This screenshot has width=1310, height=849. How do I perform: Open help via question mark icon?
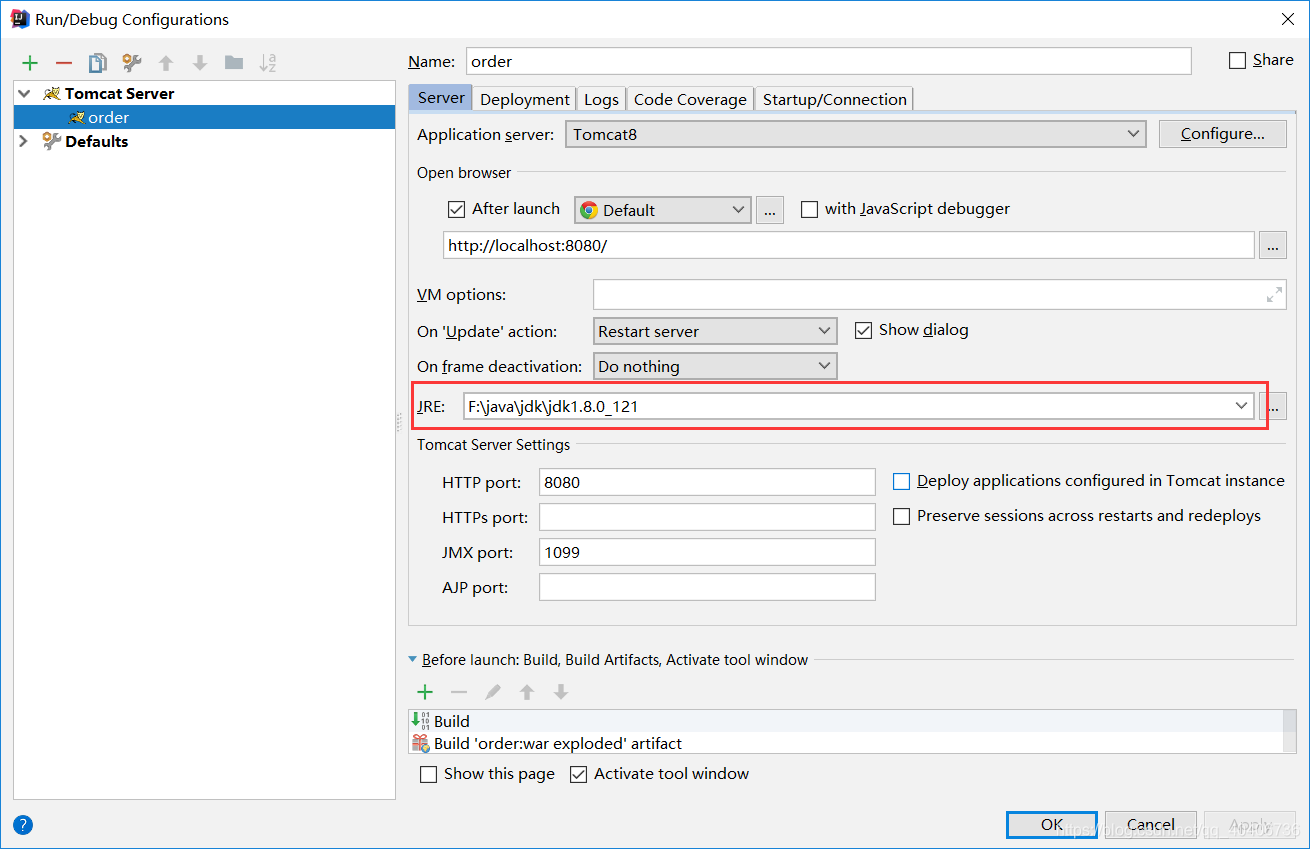coord(22,824)
